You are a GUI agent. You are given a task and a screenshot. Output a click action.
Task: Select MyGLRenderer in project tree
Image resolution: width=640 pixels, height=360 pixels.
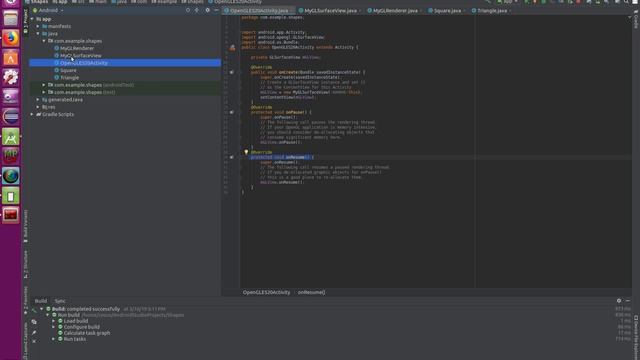(x=77, y=48)
